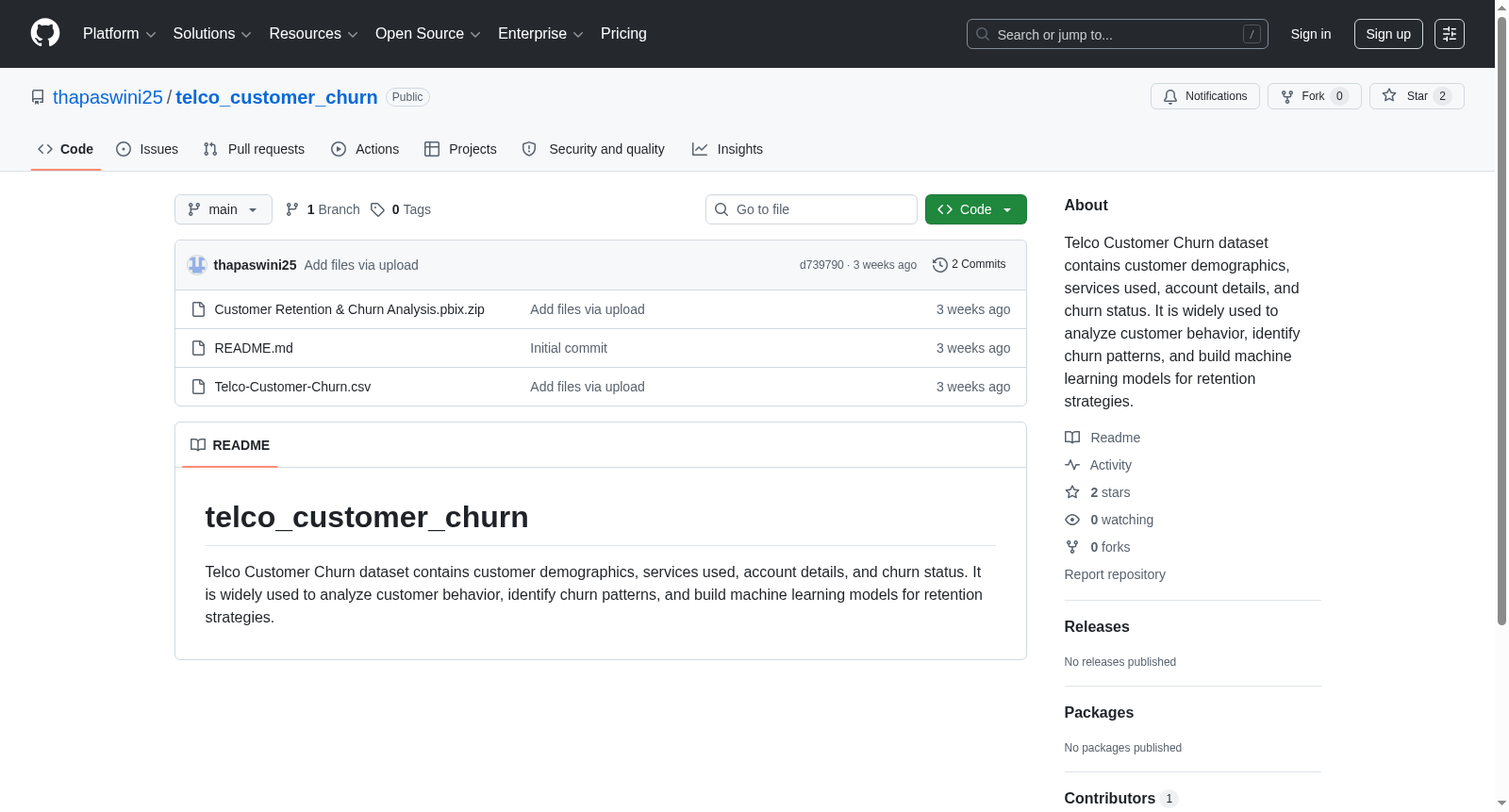Open the Pull requests tab
The width and height of the screenshot is (1509, 812).
coord(254,149)
